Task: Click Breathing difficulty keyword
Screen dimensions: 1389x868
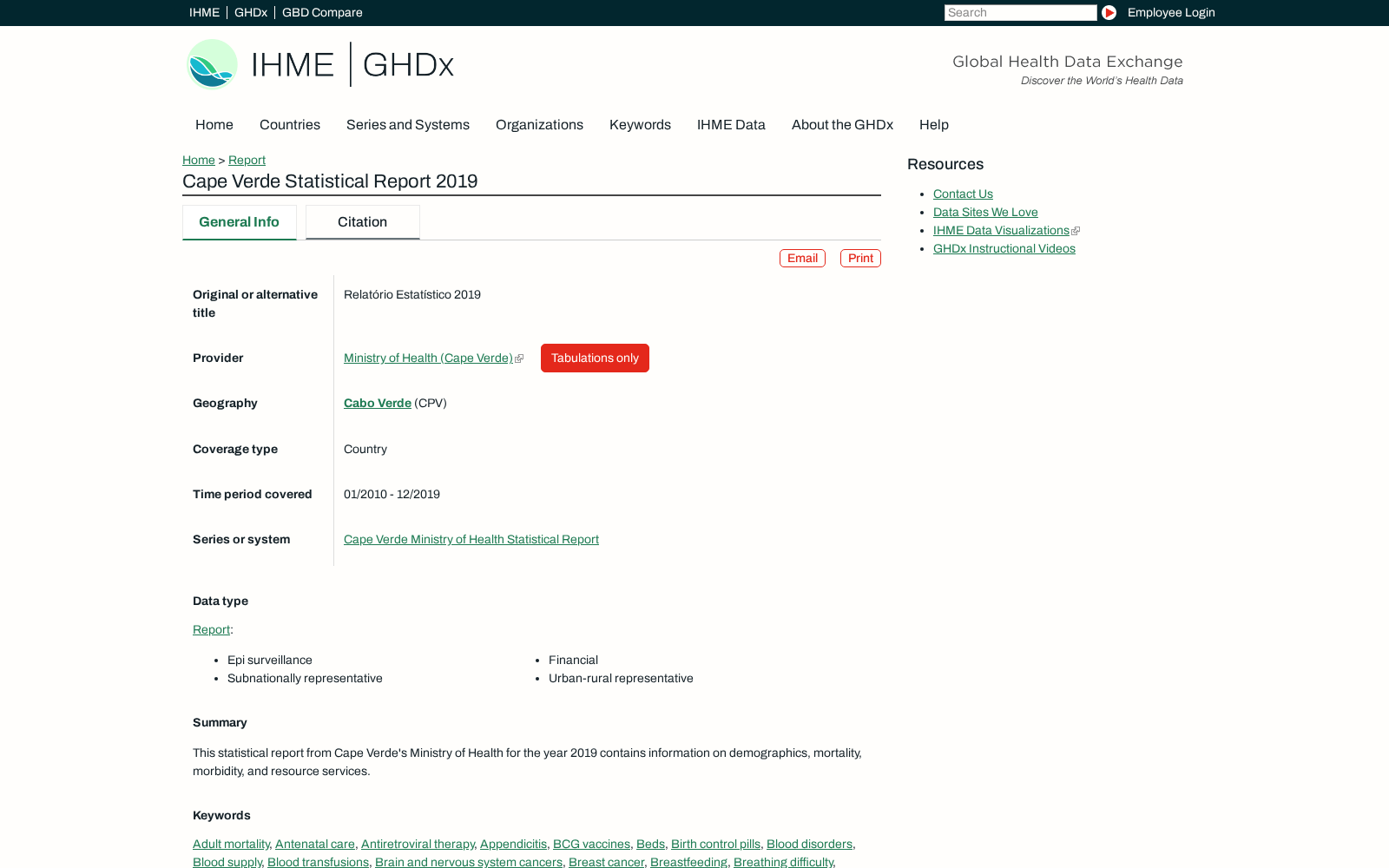Action: [x=783, y=862]
